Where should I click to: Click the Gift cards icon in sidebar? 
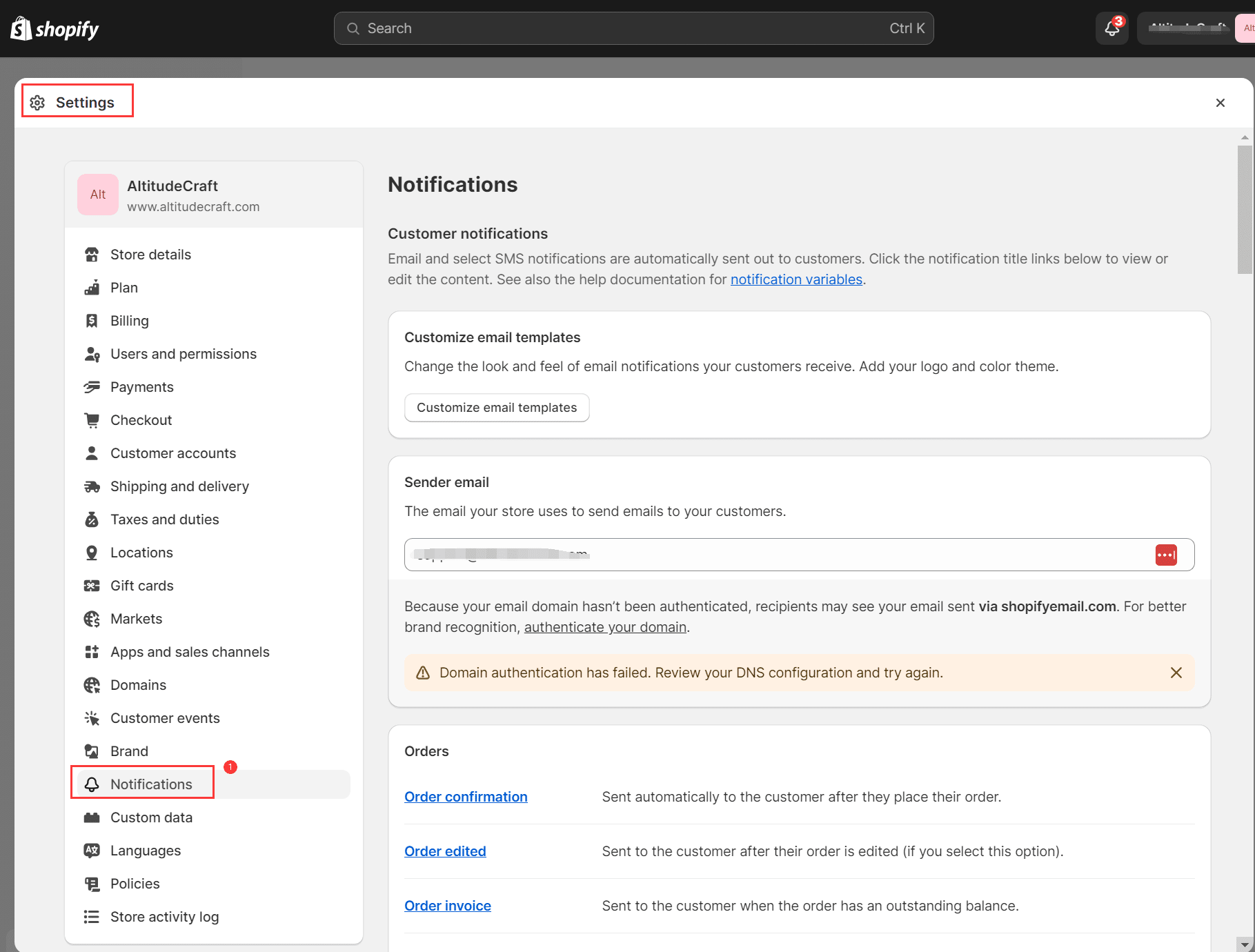92,586
